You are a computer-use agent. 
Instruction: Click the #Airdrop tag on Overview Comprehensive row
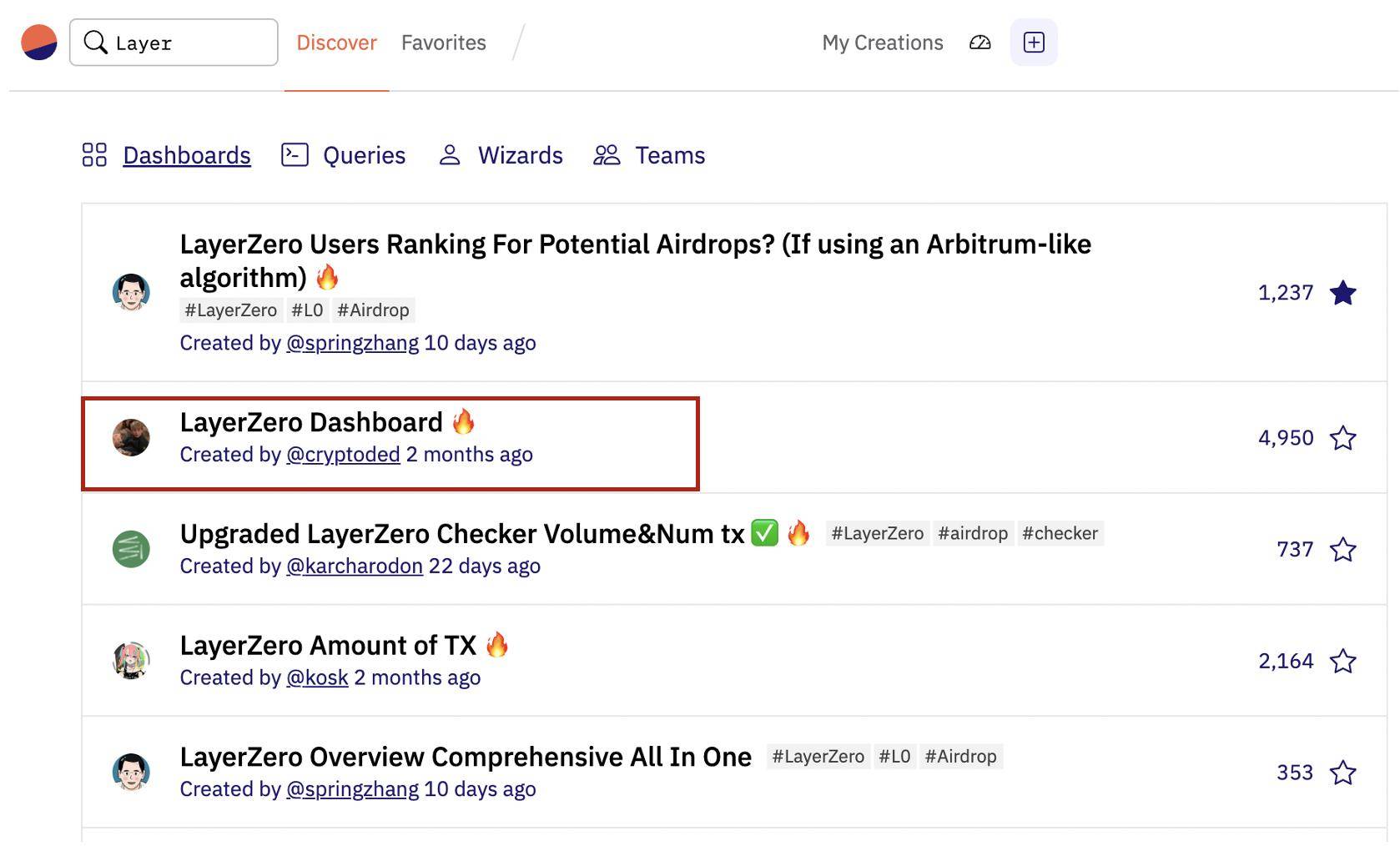click(961, 757)
